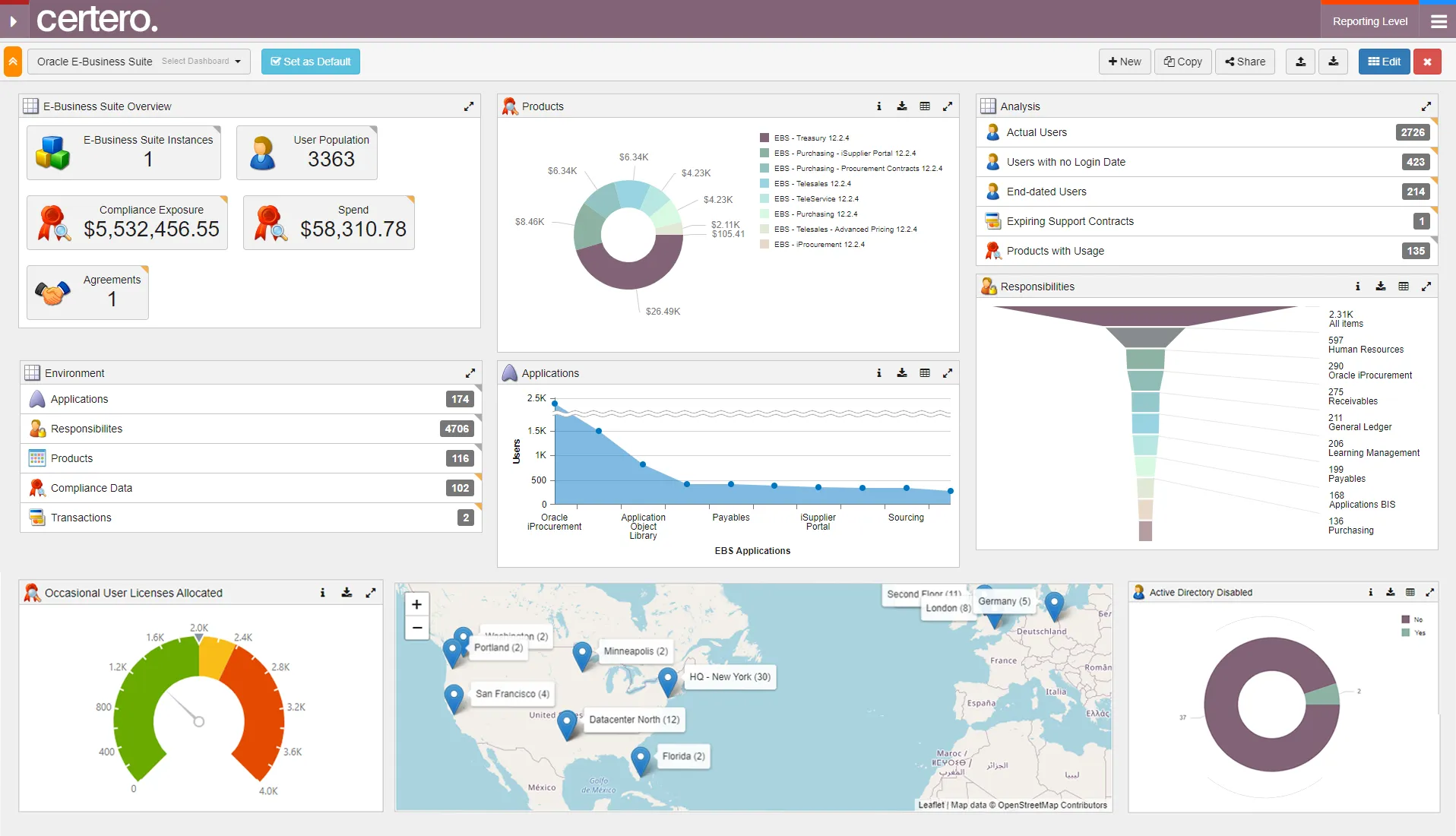Show info for Applications chart
Viewport: 1456px width, 836px height.
click(x=879, y=373)
